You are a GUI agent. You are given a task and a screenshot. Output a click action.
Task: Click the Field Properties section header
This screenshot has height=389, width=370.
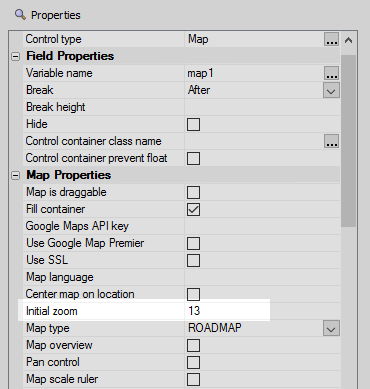coord(70,56)
